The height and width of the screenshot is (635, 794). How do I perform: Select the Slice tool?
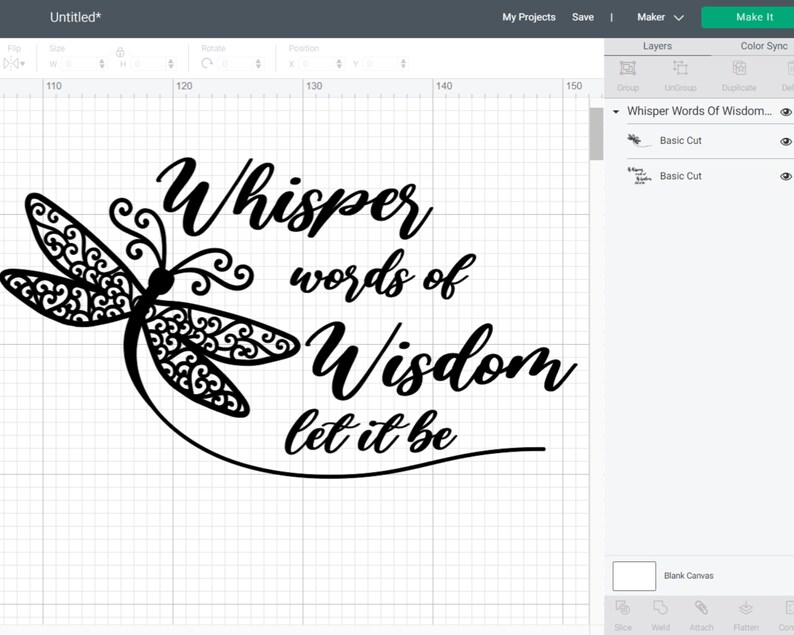622,607
